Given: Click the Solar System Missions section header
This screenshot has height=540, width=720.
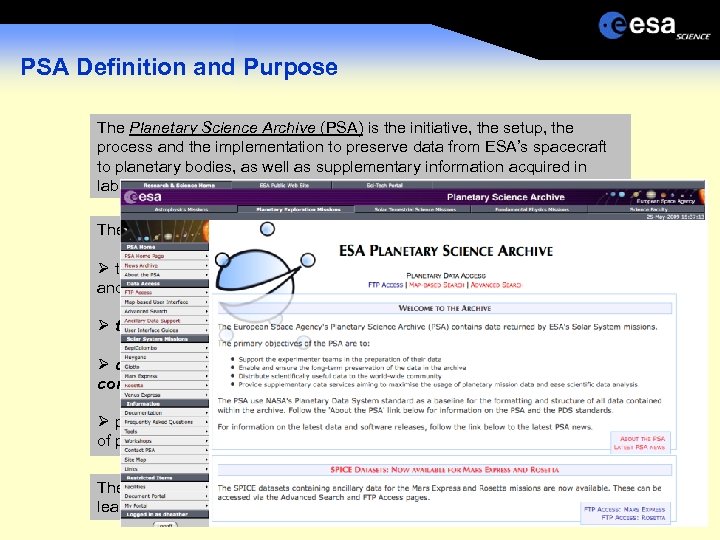Looking at the screenshot, I should pyautogui.click(x=165, y=339).
